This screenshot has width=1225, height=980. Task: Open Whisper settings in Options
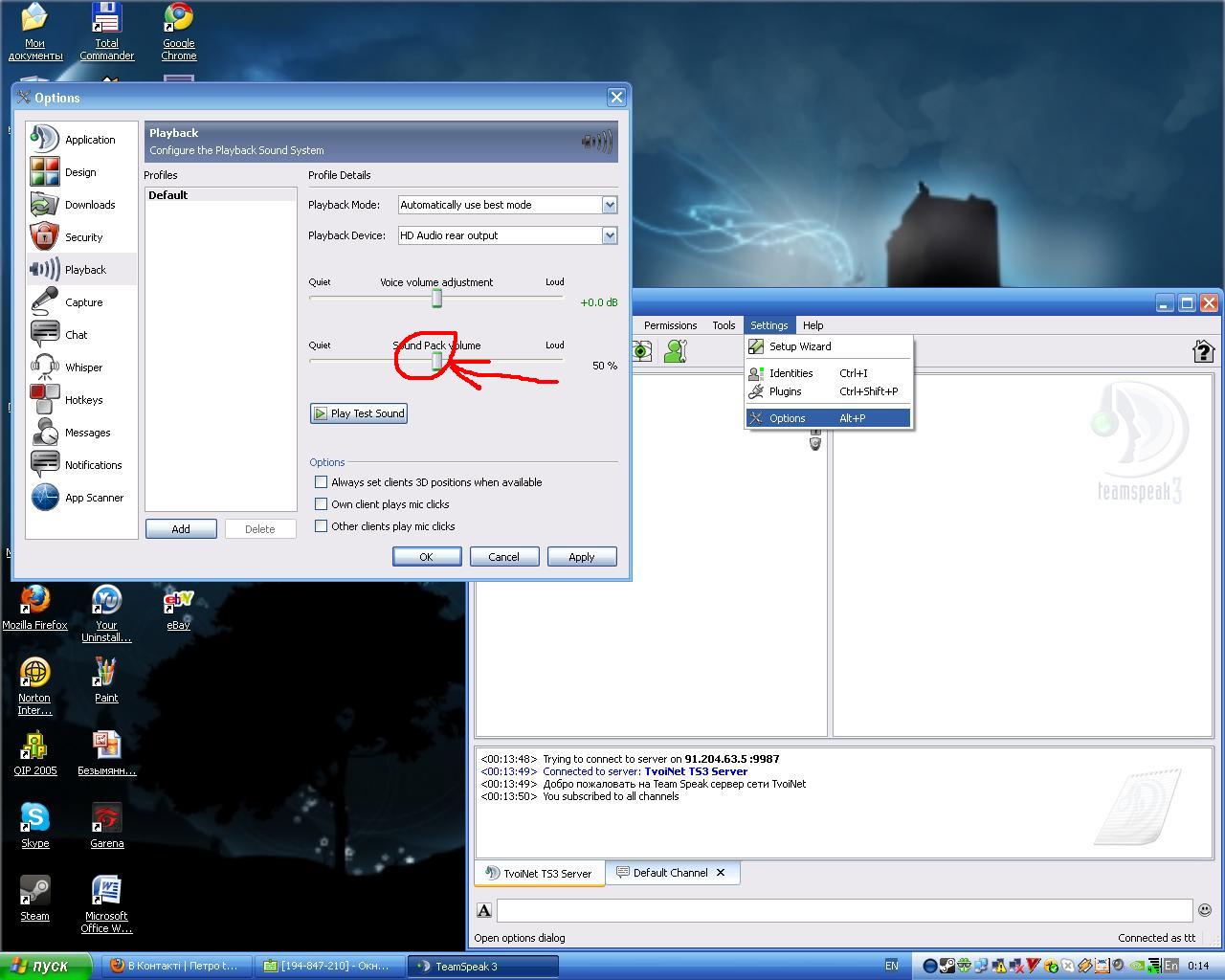(x=81, y=367)
